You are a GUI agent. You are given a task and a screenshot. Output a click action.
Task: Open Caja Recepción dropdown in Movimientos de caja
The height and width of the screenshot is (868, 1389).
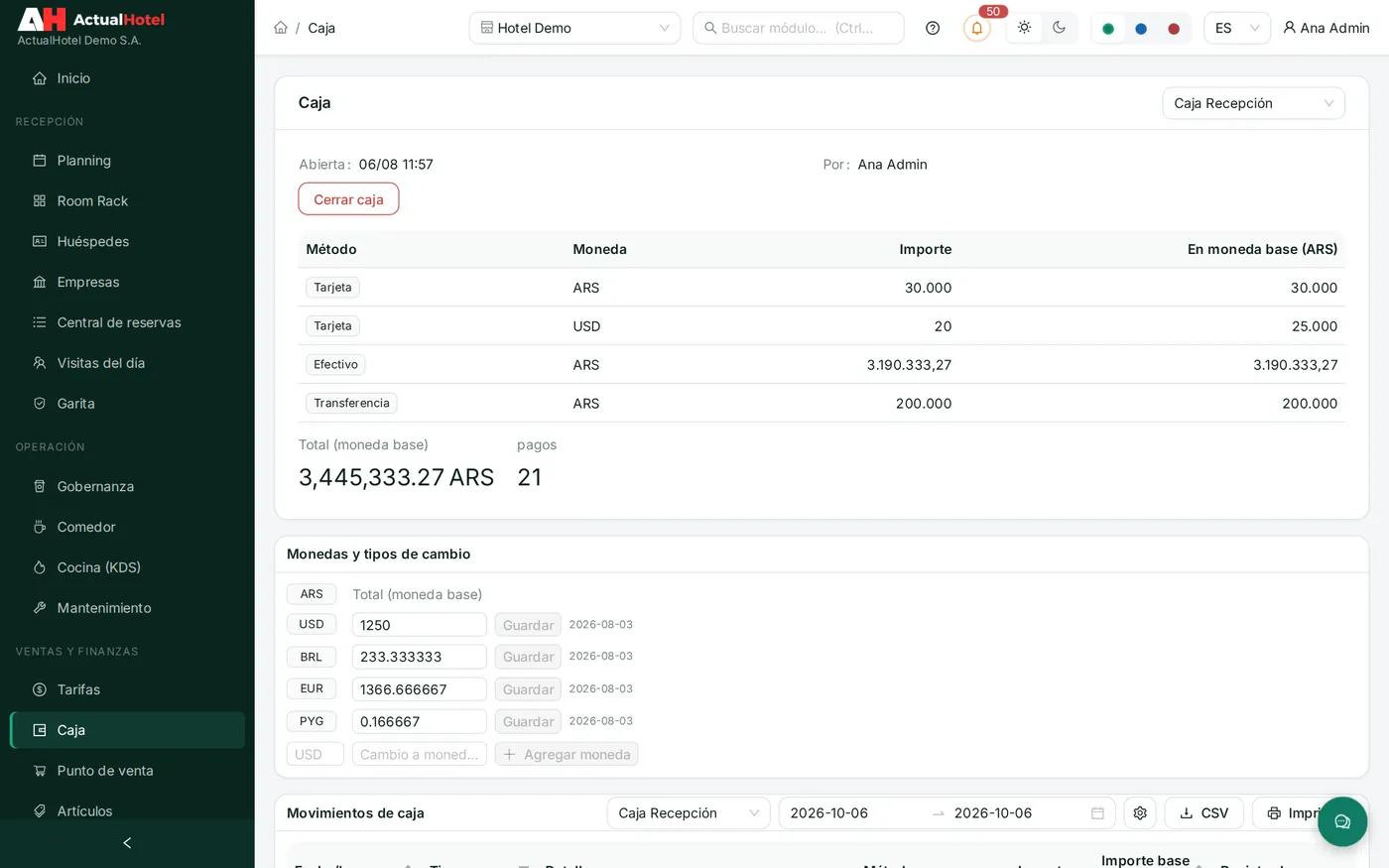point(689,813)
